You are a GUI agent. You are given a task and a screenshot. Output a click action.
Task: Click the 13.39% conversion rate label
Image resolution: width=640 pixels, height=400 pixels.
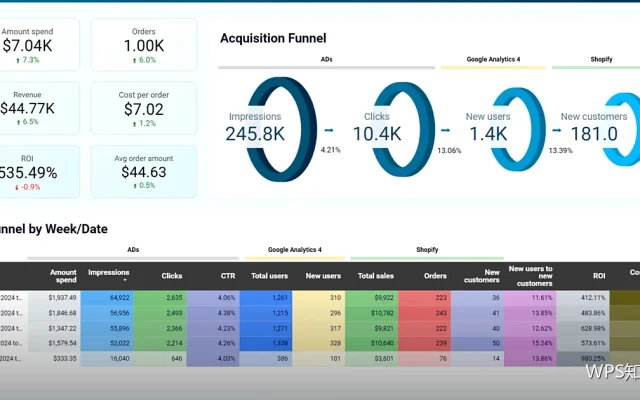point(560,150)
